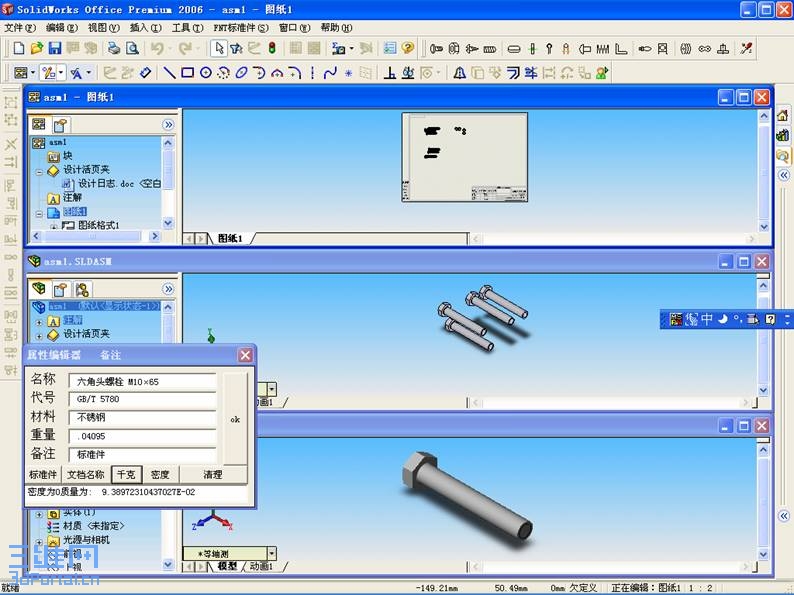794x595 pixels.
Task: Open the 工具 menu
Action: coord(187,27)
